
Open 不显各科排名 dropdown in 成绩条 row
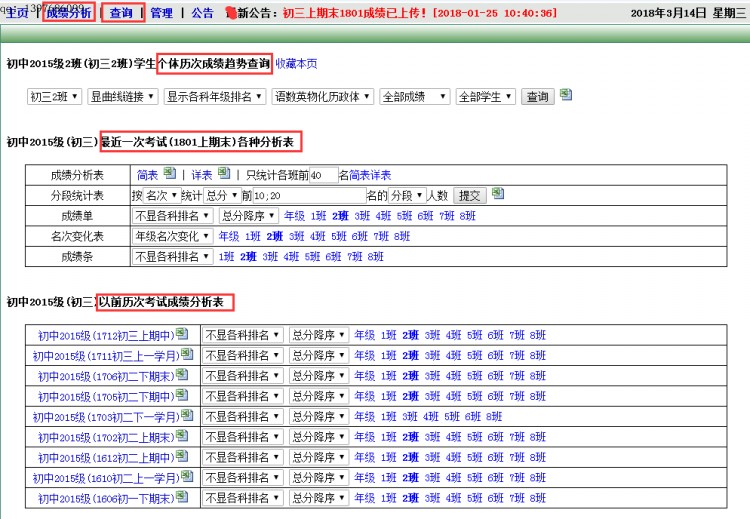click(x=172, y=257)
